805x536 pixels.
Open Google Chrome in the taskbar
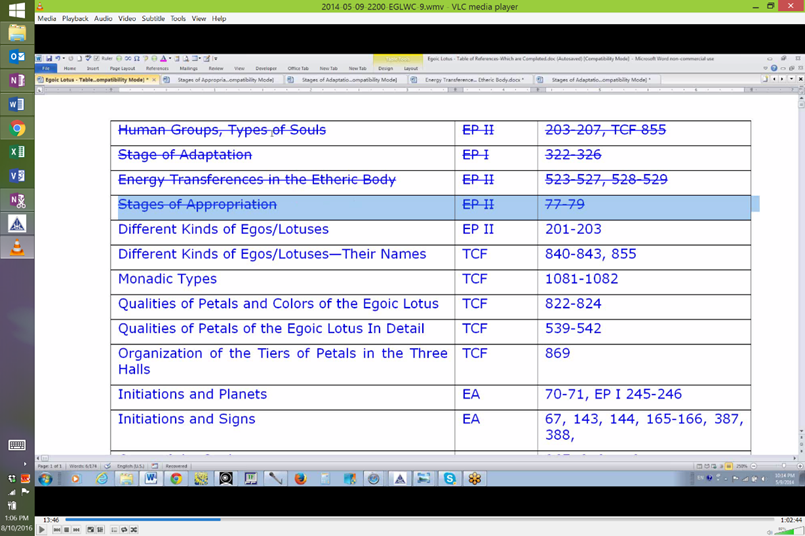click(x=17, y=129)
